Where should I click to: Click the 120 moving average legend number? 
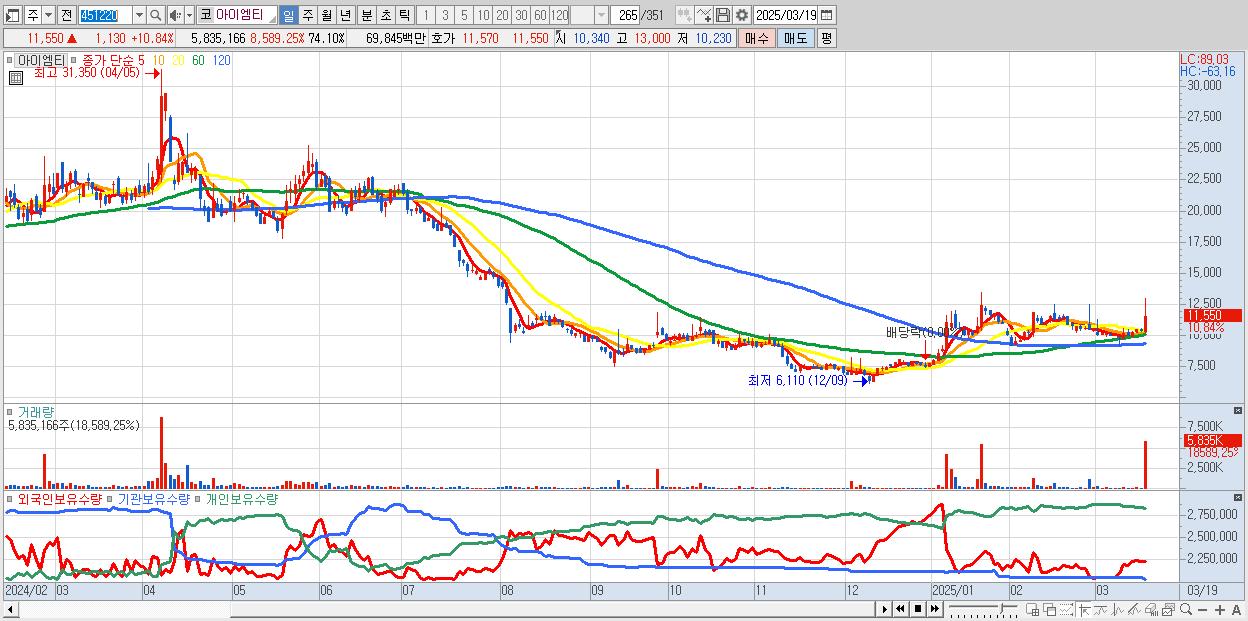[222, 60]
